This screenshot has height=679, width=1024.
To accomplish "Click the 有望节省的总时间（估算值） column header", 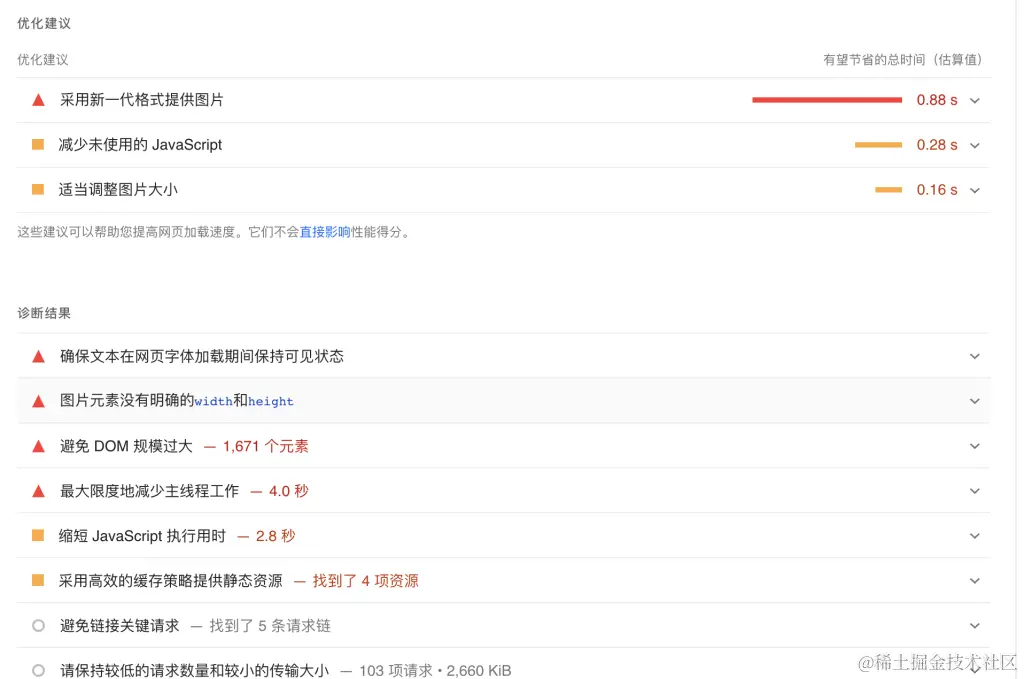I will click(903, 59).
